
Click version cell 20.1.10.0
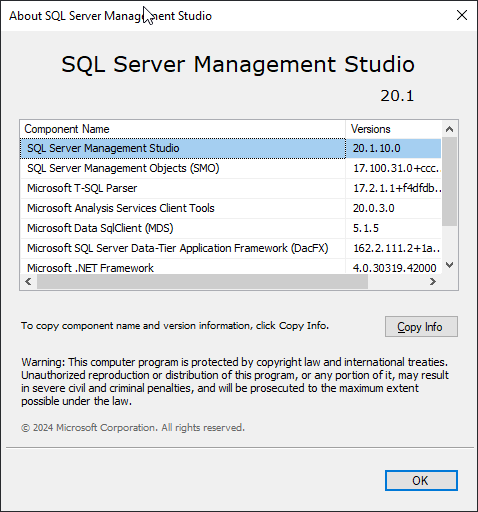394,148
